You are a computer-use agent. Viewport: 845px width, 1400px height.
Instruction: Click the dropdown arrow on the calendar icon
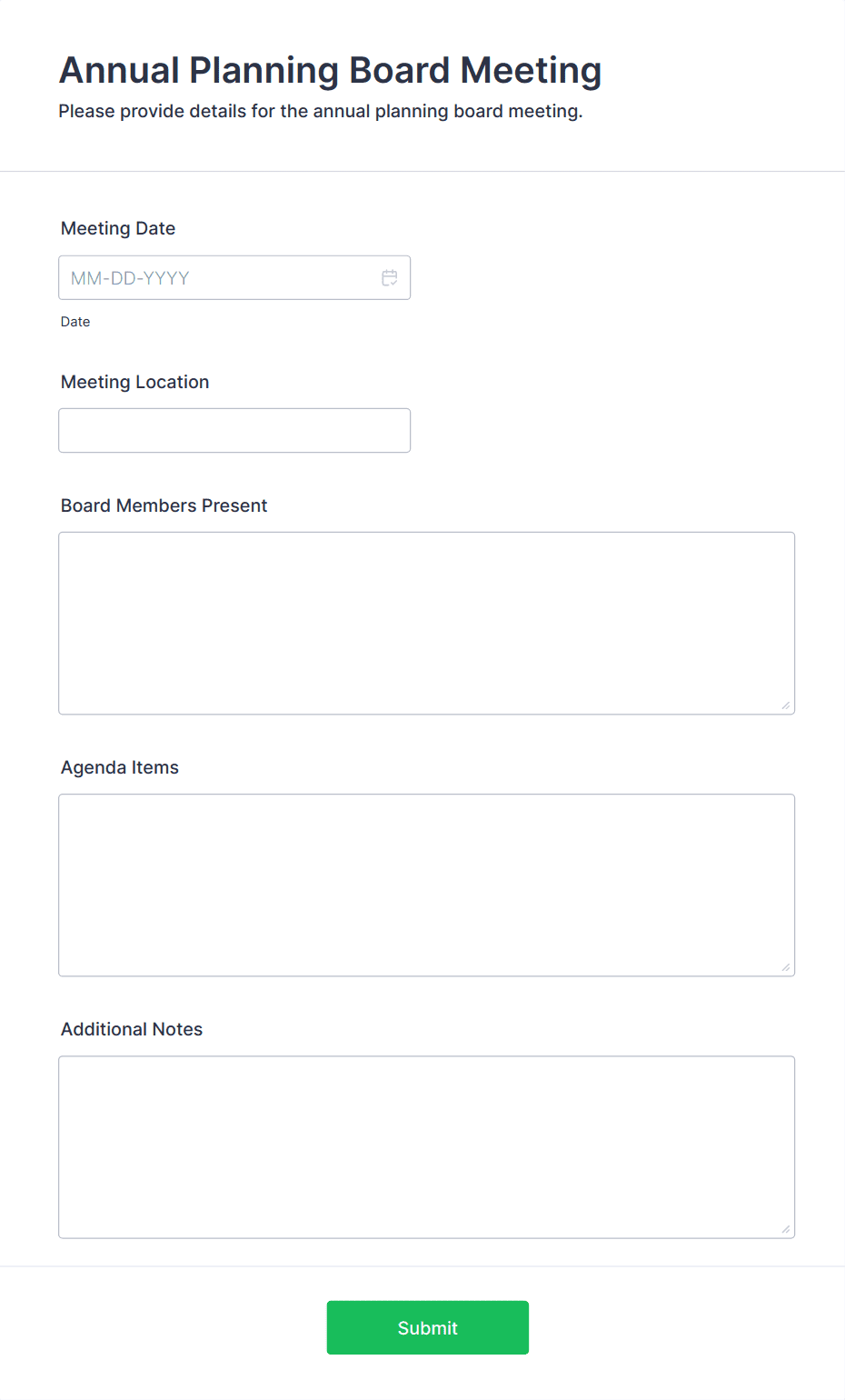click(x=393, y=282)
